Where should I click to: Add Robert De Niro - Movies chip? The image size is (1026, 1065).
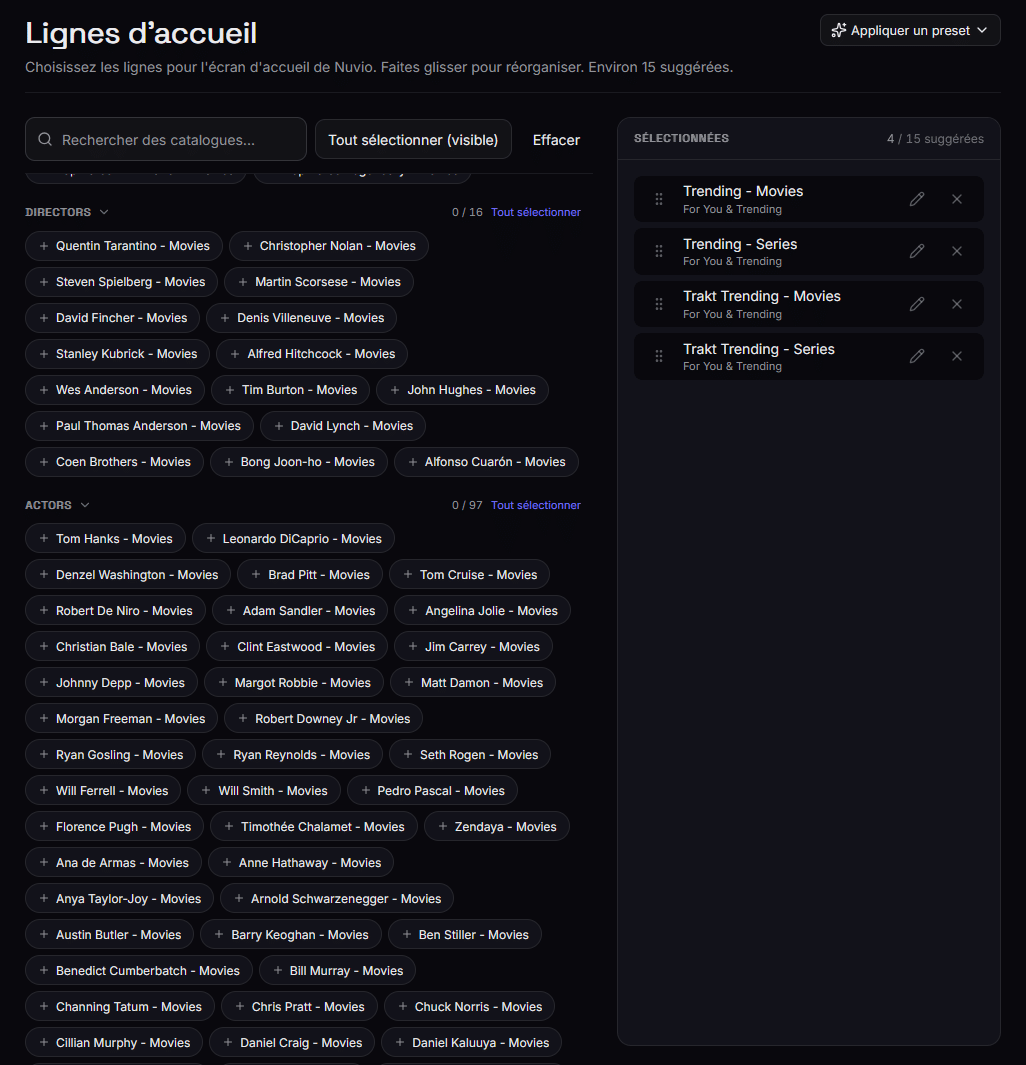tap(115, 611)
